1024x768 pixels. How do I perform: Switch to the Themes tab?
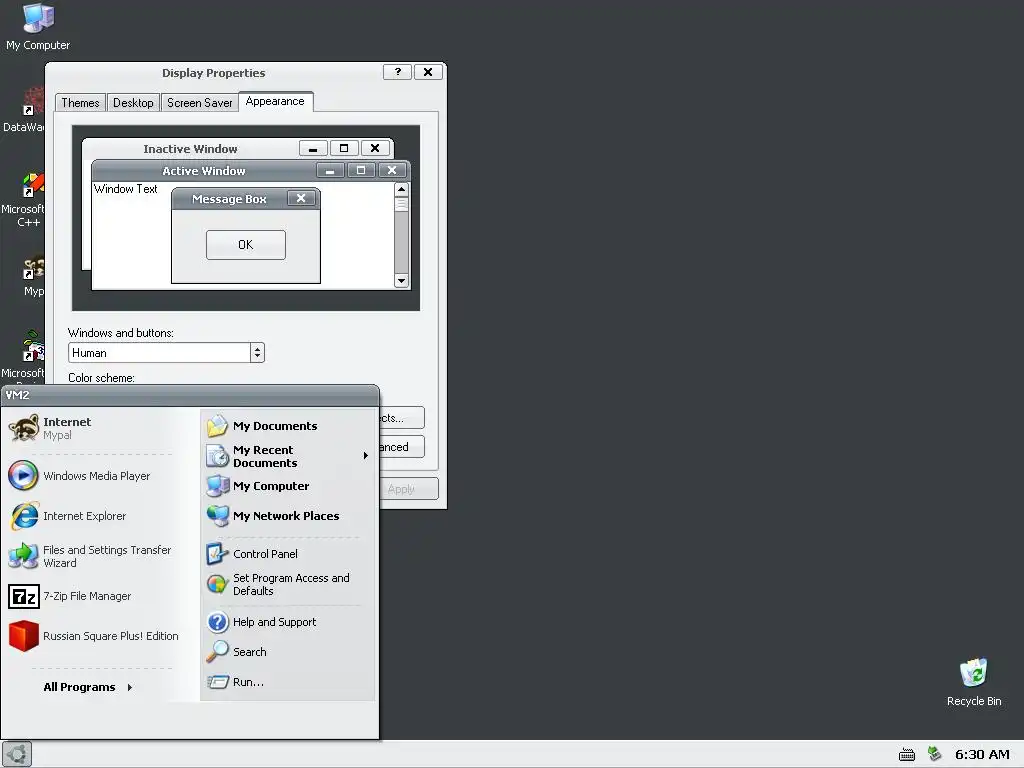(x=80, y=103)
